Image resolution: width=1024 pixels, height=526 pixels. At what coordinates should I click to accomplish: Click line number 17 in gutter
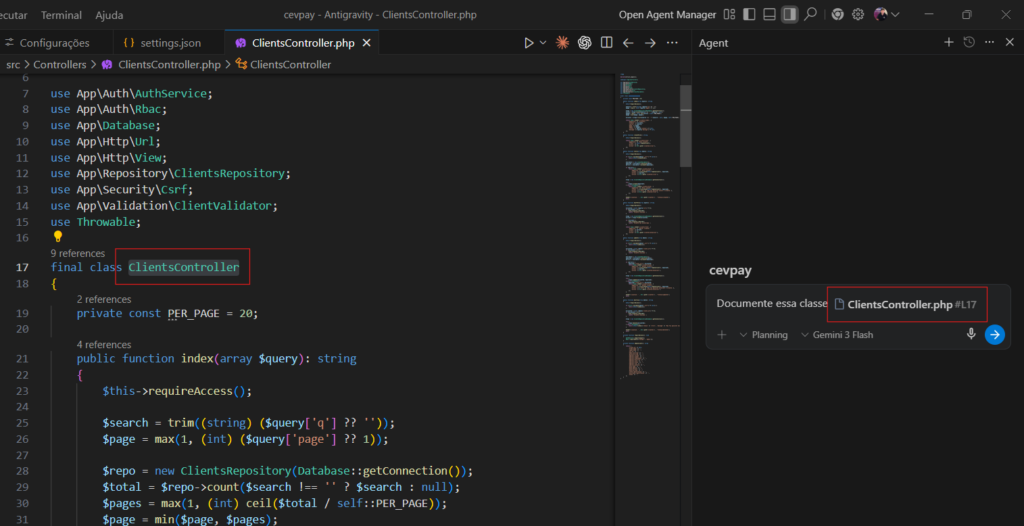(x=22, y=267)
